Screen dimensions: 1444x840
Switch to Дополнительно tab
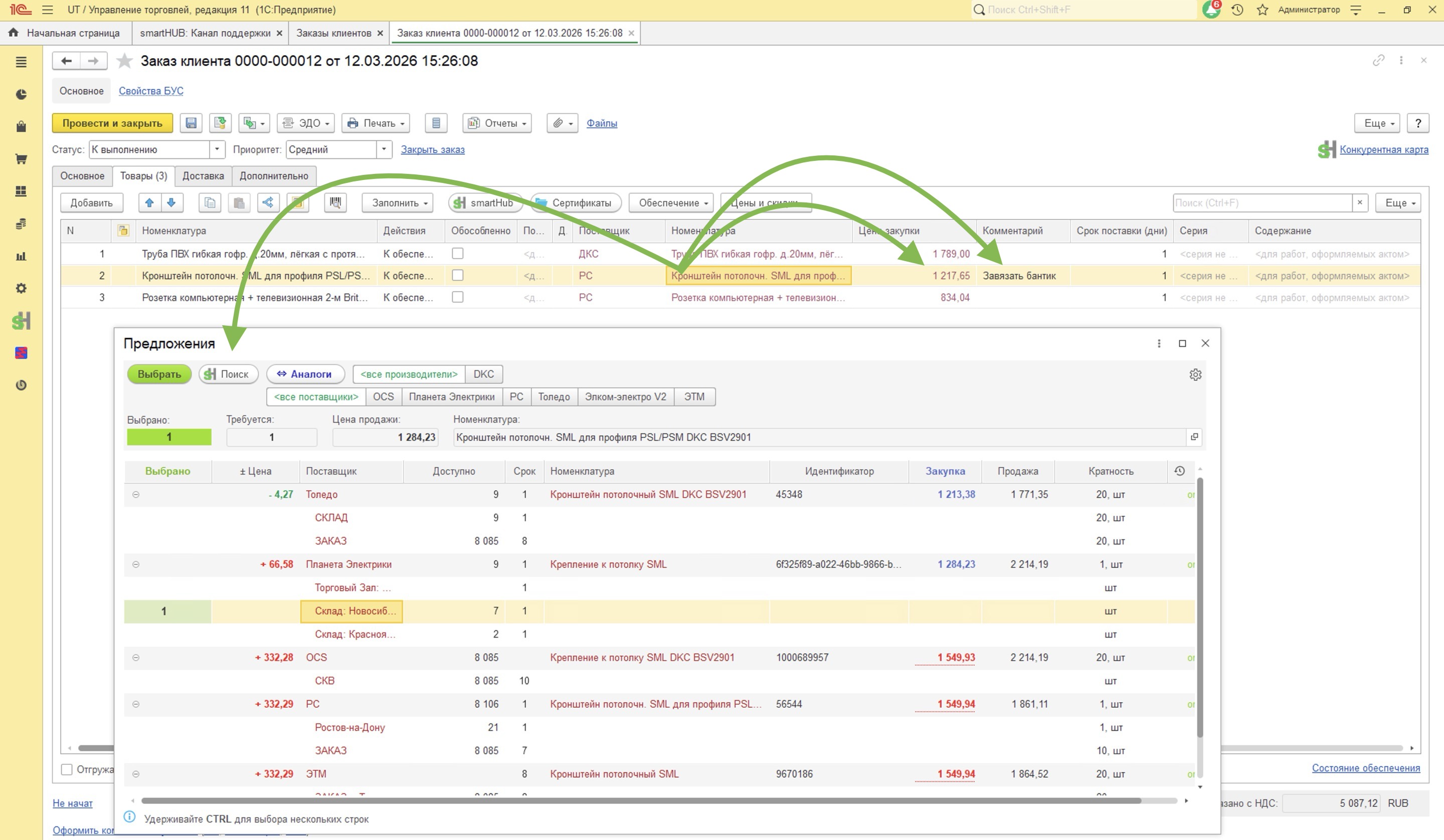(274, 176)
